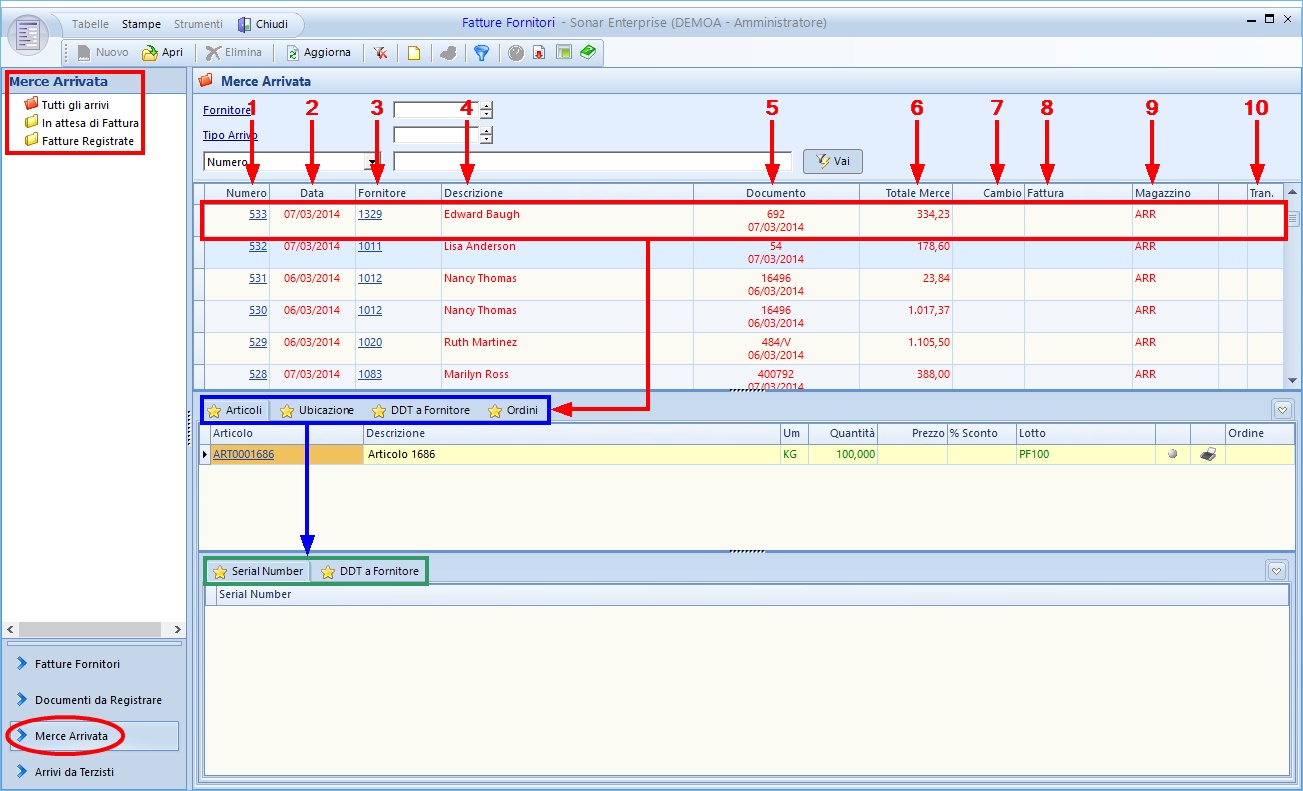1303x791 pixels.
Task: Click the green book icon in toolbar
Action: (587, 53)
